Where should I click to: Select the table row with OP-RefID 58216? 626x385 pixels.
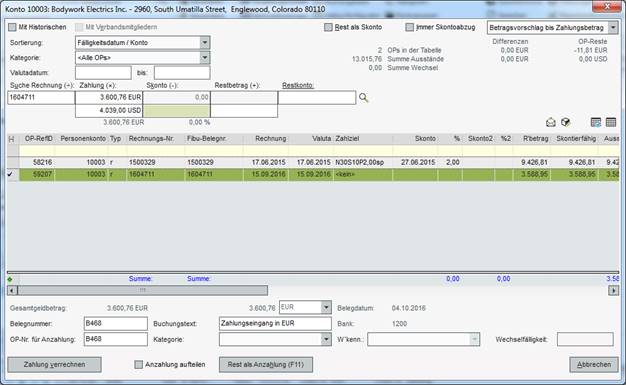point(313,163)
